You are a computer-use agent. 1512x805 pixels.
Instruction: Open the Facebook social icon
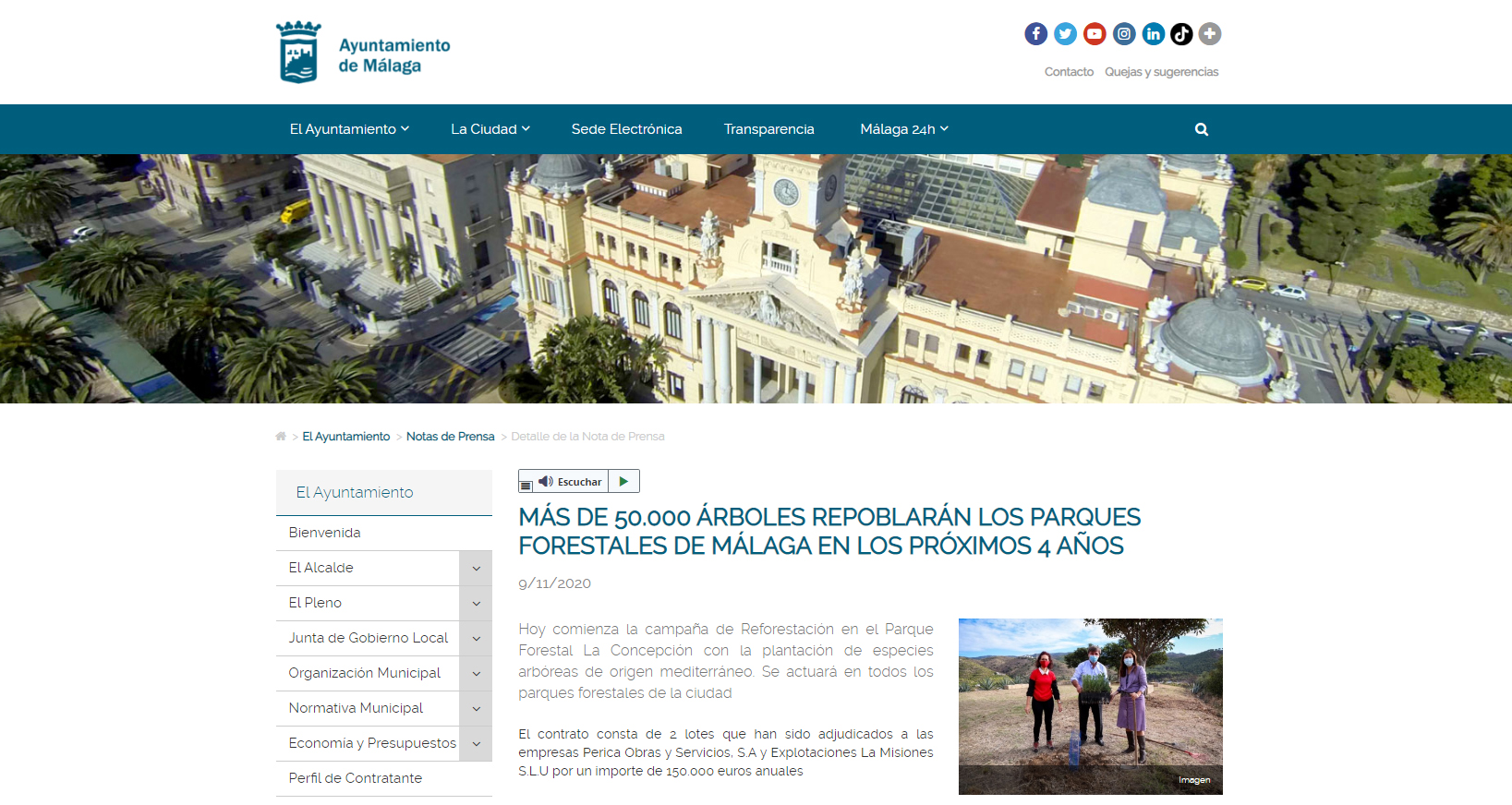pyautogui.click(x=1035, y=34)
